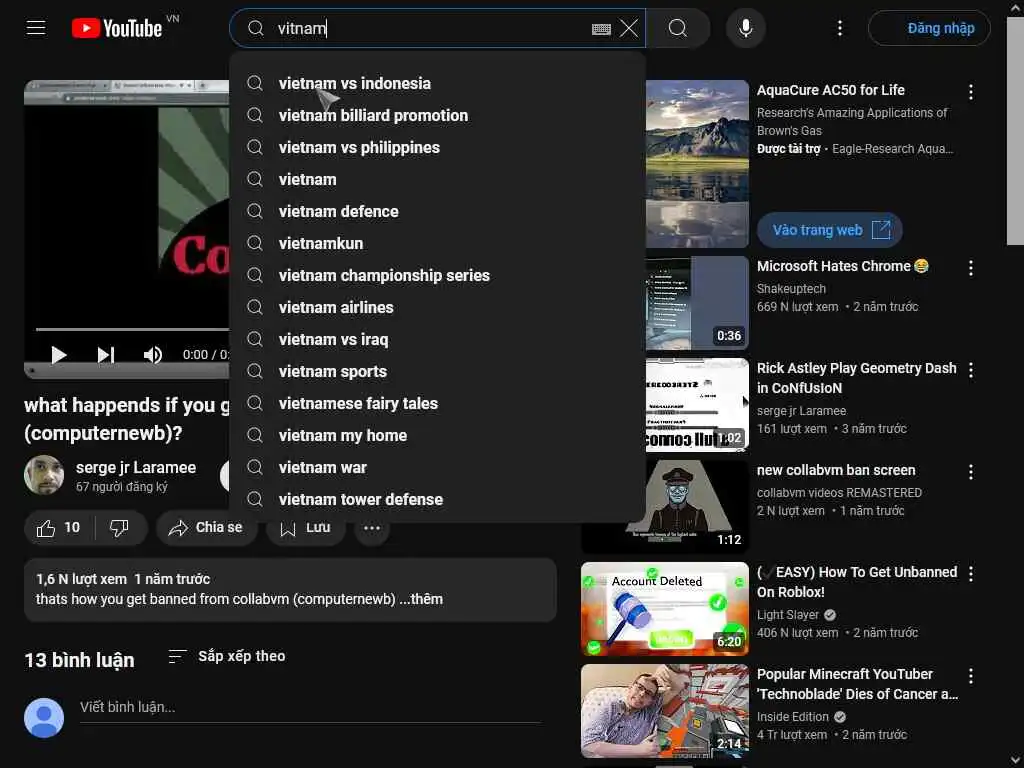1024x768 pixels.
Task: Choose suggestion vietnam tower defense
Action: click(x=438, y=500)
